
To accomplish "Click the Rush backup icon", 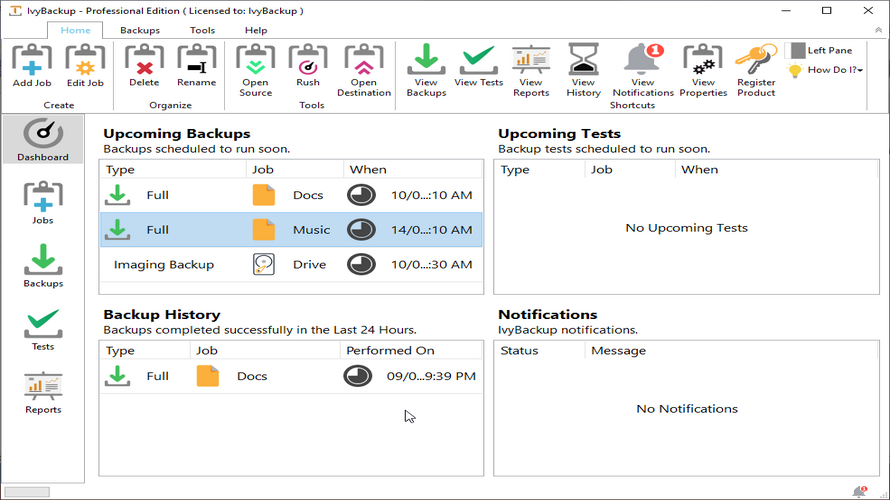I will click(x=308, y=63).
